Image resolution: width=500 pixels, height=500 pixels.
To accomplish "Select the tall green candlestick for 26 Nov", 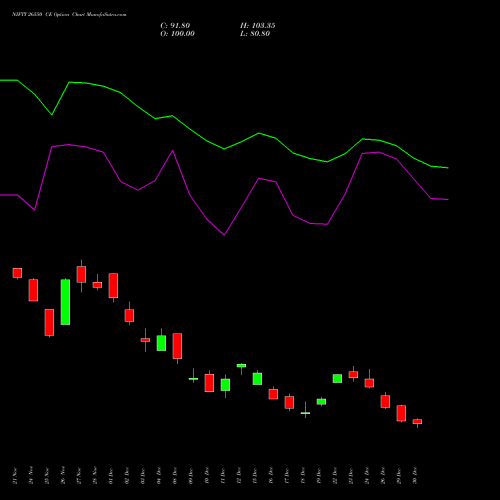I will point(65,302).
